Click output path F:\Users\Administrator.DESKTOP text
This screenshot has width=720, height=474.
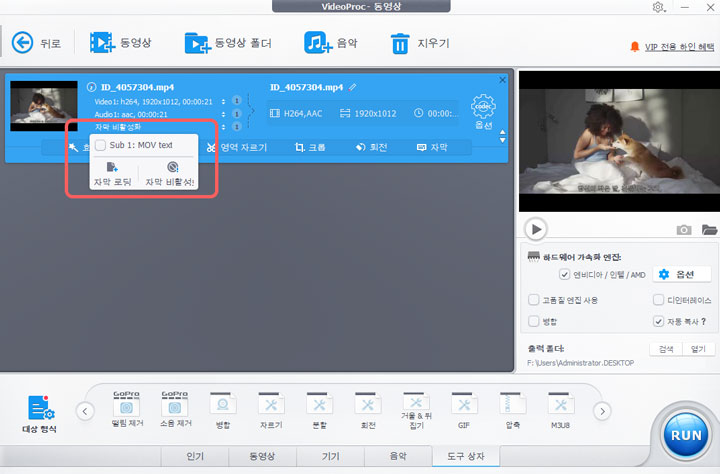coord(580,363)
